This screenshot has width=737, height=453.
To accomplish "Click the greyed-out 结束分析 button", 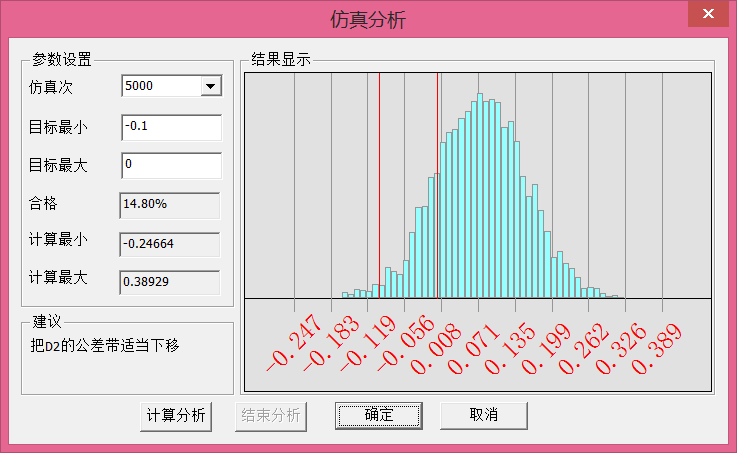I will pyautogui.click(x=268, y=415).
